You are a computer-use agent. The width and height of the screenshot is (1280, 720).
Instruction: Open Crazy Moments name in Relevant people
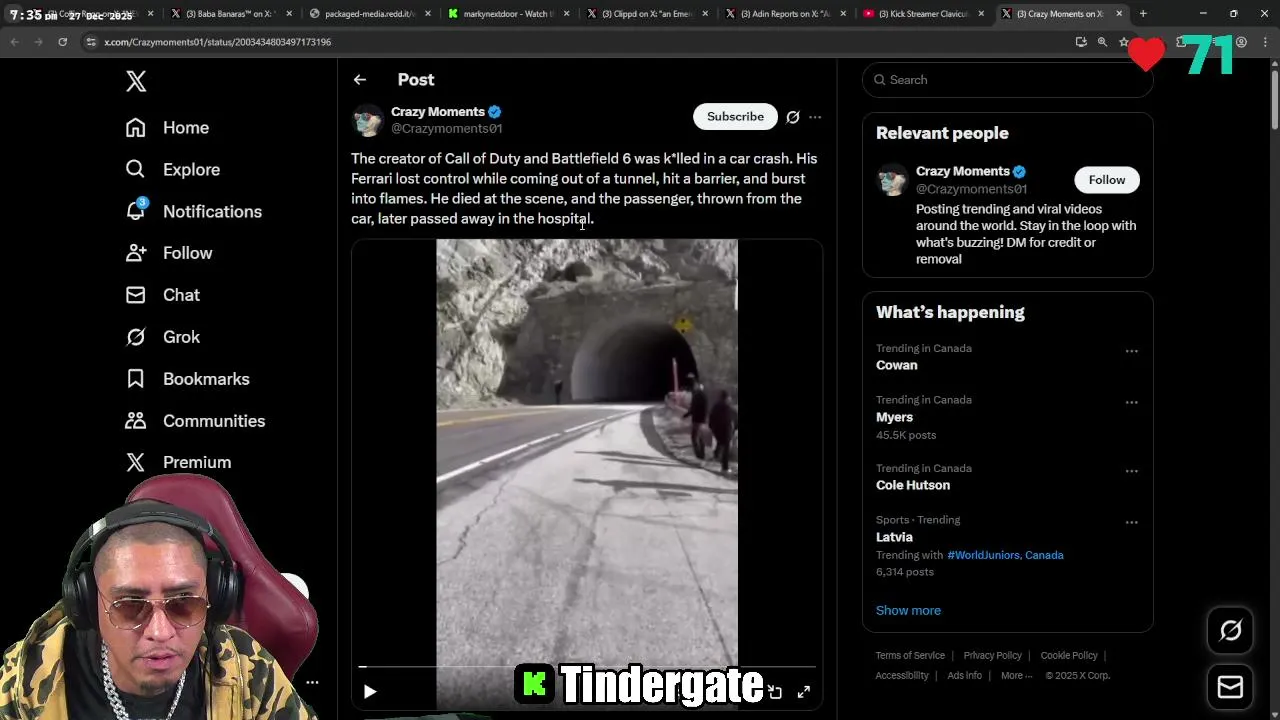[x=963, y=172]
